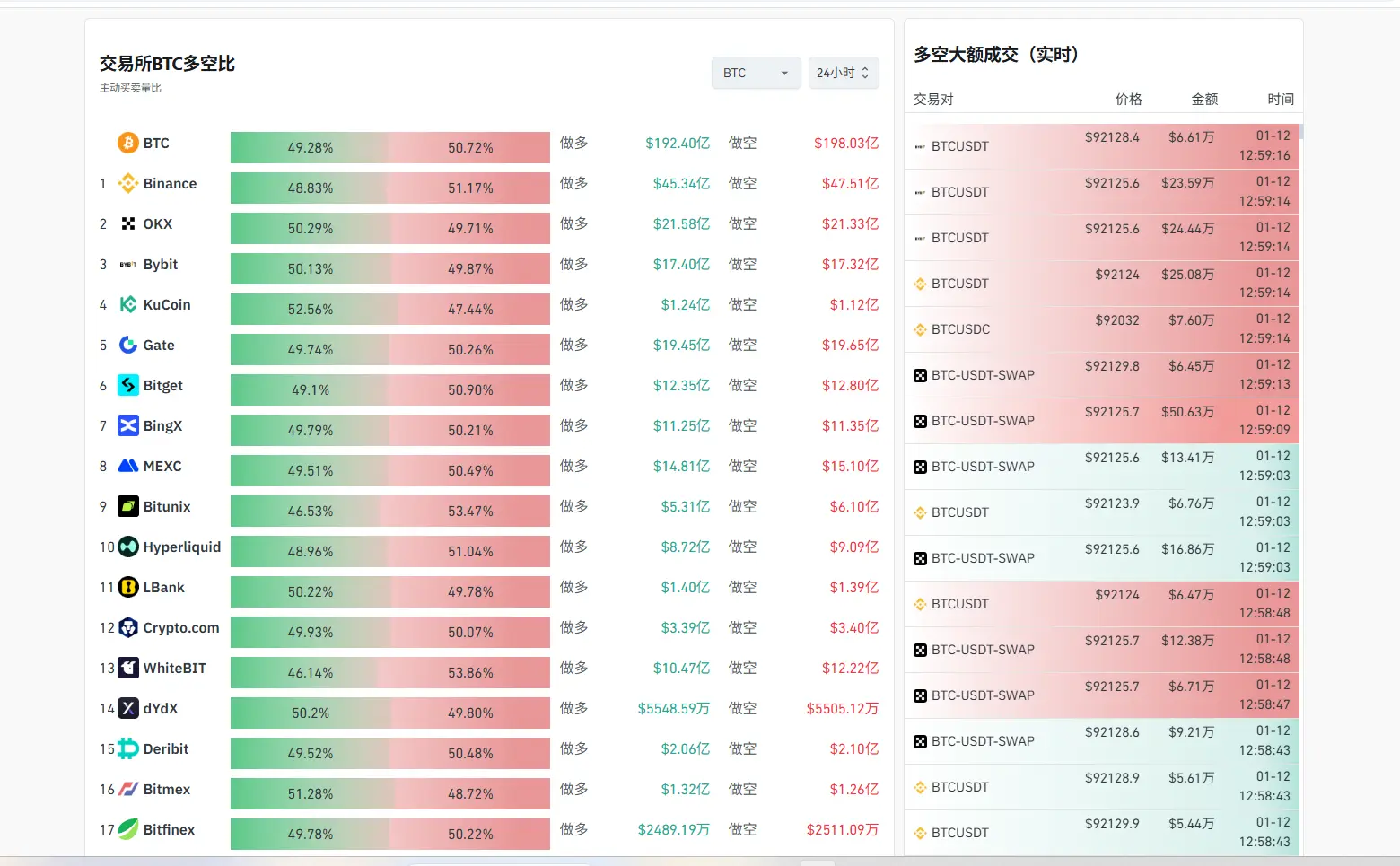Click the exchange icon in the $92129.9 trade row

tap(920, 833)
